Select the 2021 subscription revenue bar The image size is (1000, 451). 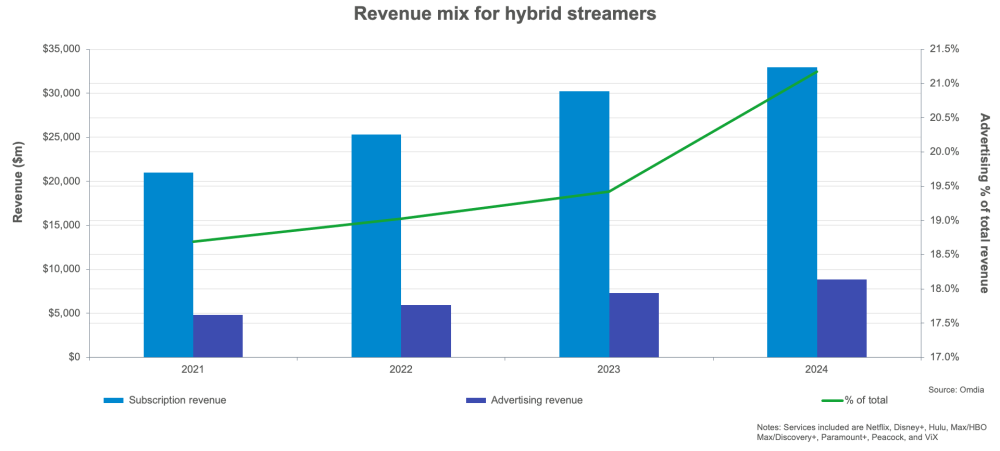click(168, 265)
